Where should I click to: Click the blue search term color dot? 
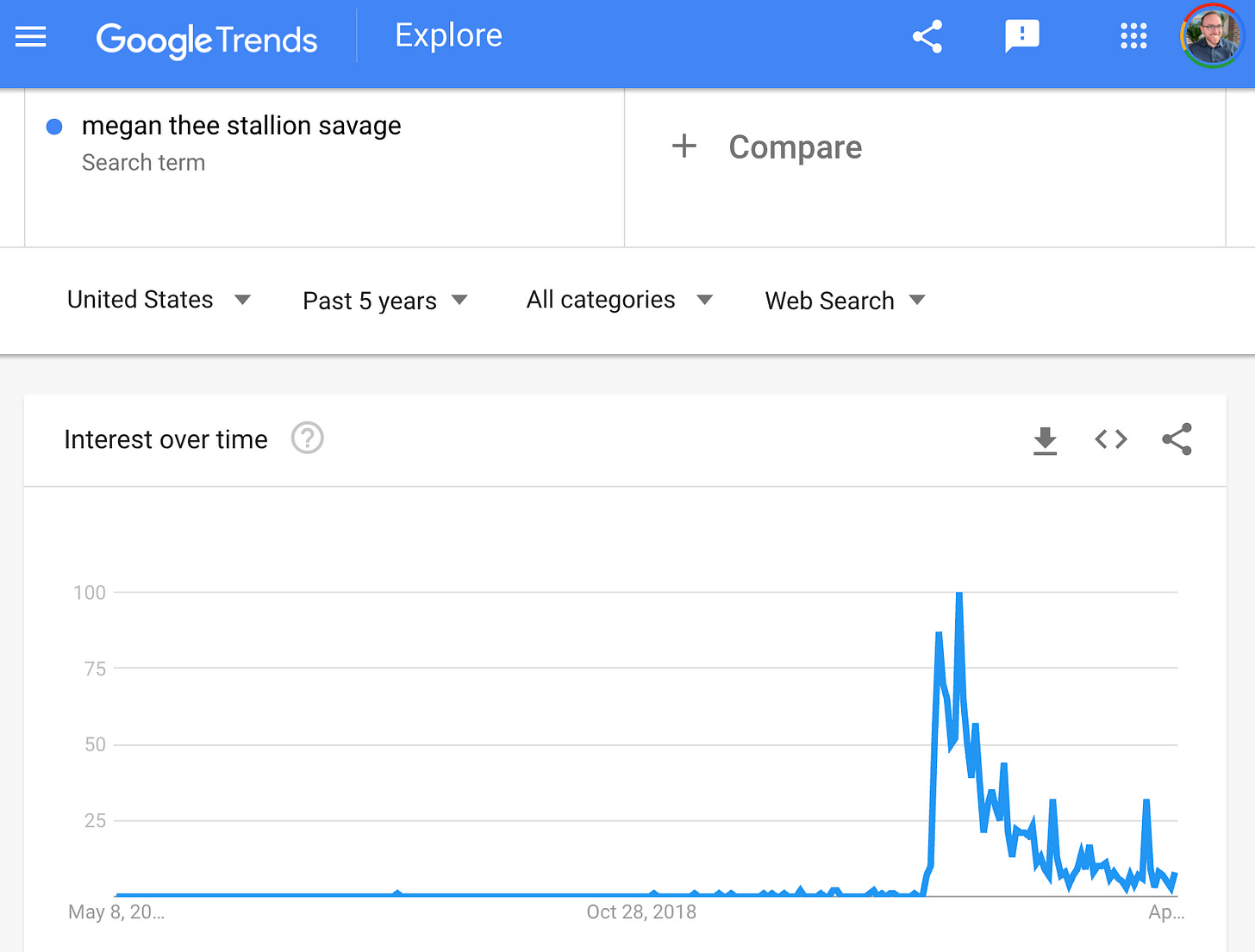point(54,127)
